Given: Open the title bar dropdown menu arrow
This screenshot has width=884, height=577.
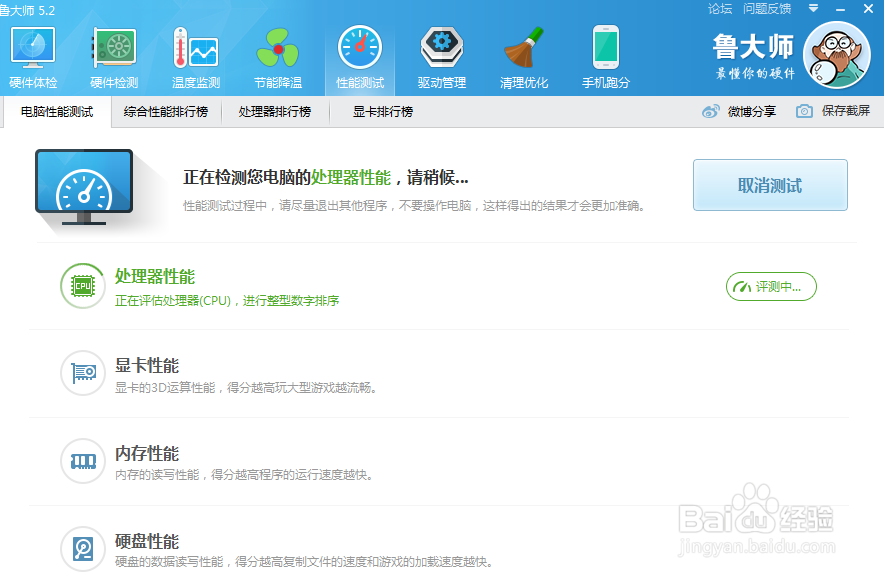Looking at the screenshot, I should coord(813,8).
